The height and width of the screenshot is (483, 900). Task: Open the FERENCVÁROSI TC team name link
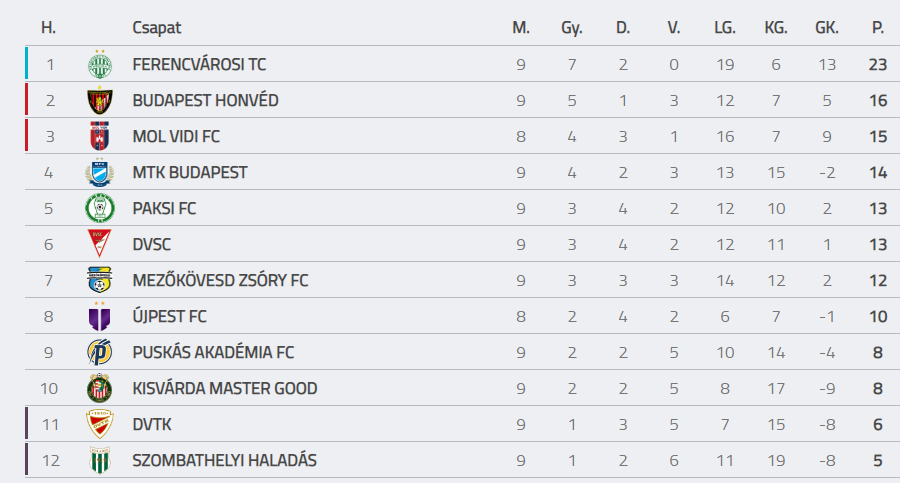199,64
